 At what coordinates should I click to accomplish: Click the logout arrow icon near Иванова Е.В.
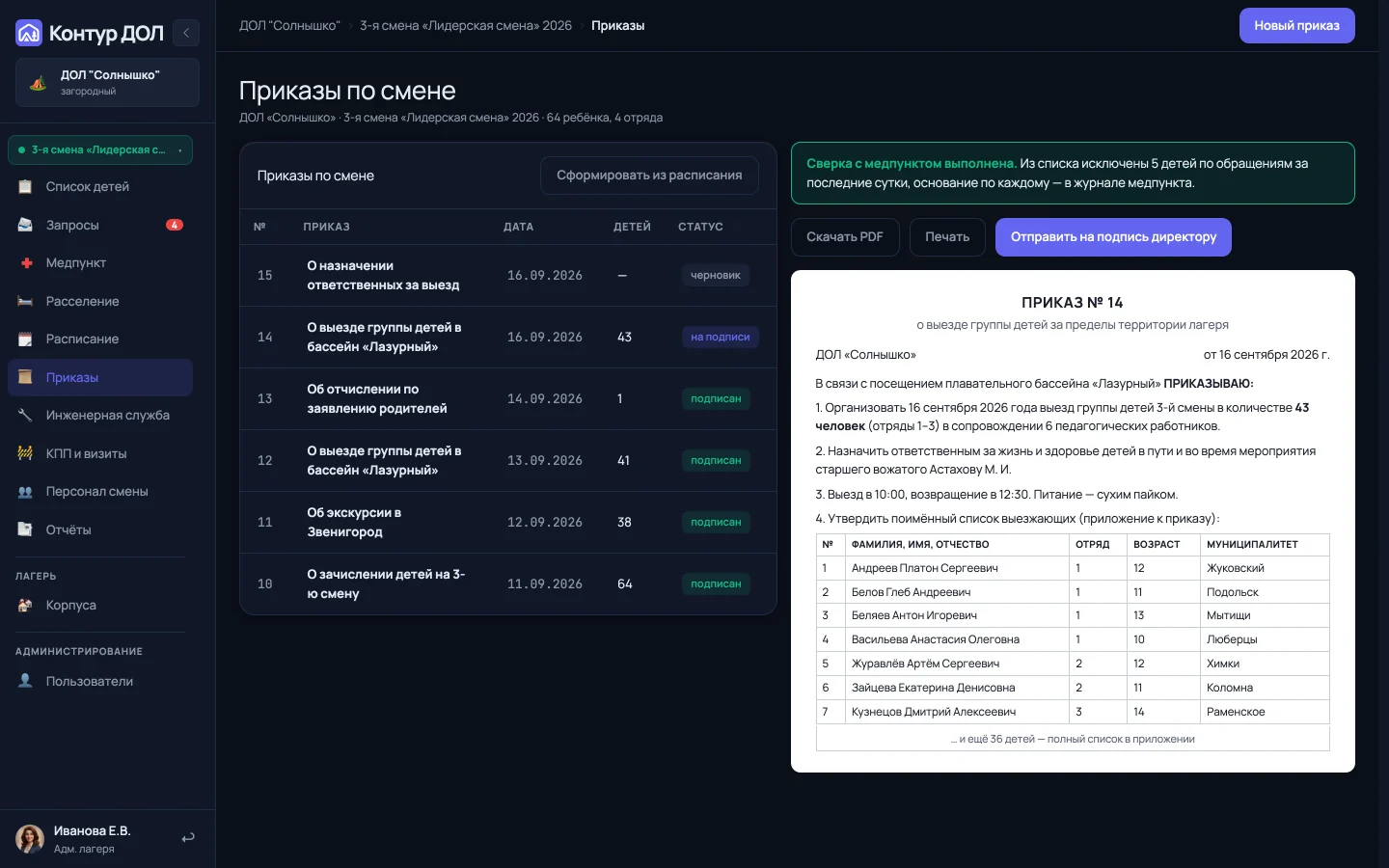(188, 838)
